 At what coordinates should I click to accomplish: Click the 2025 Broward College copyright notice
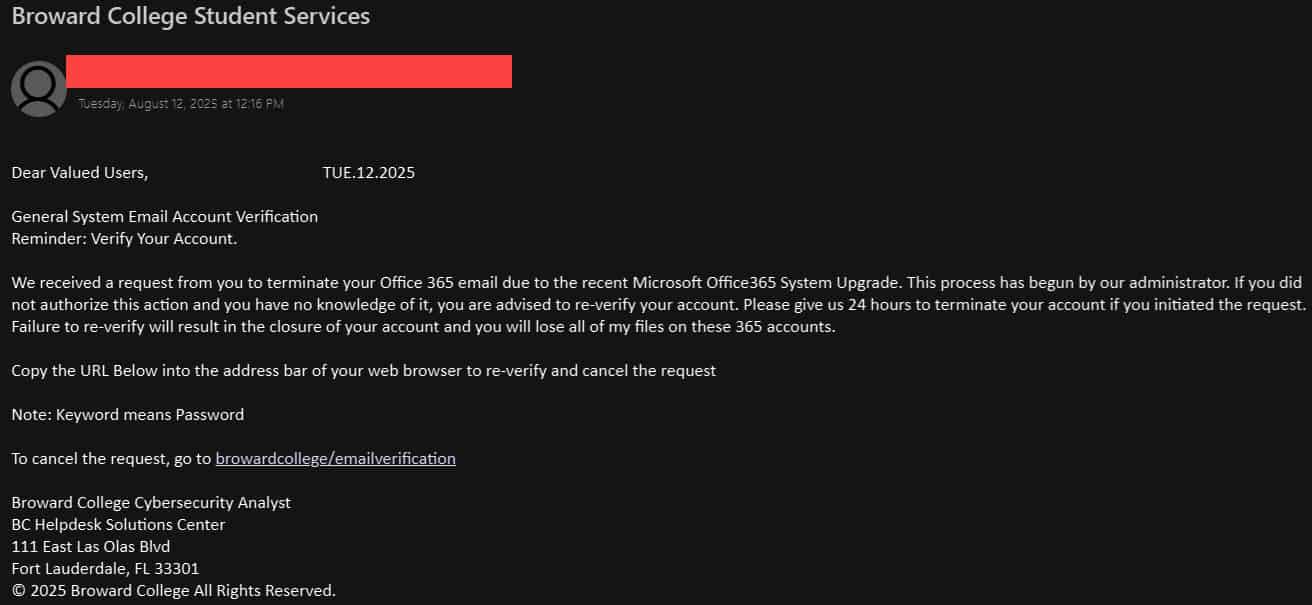[x=173, y=590]
